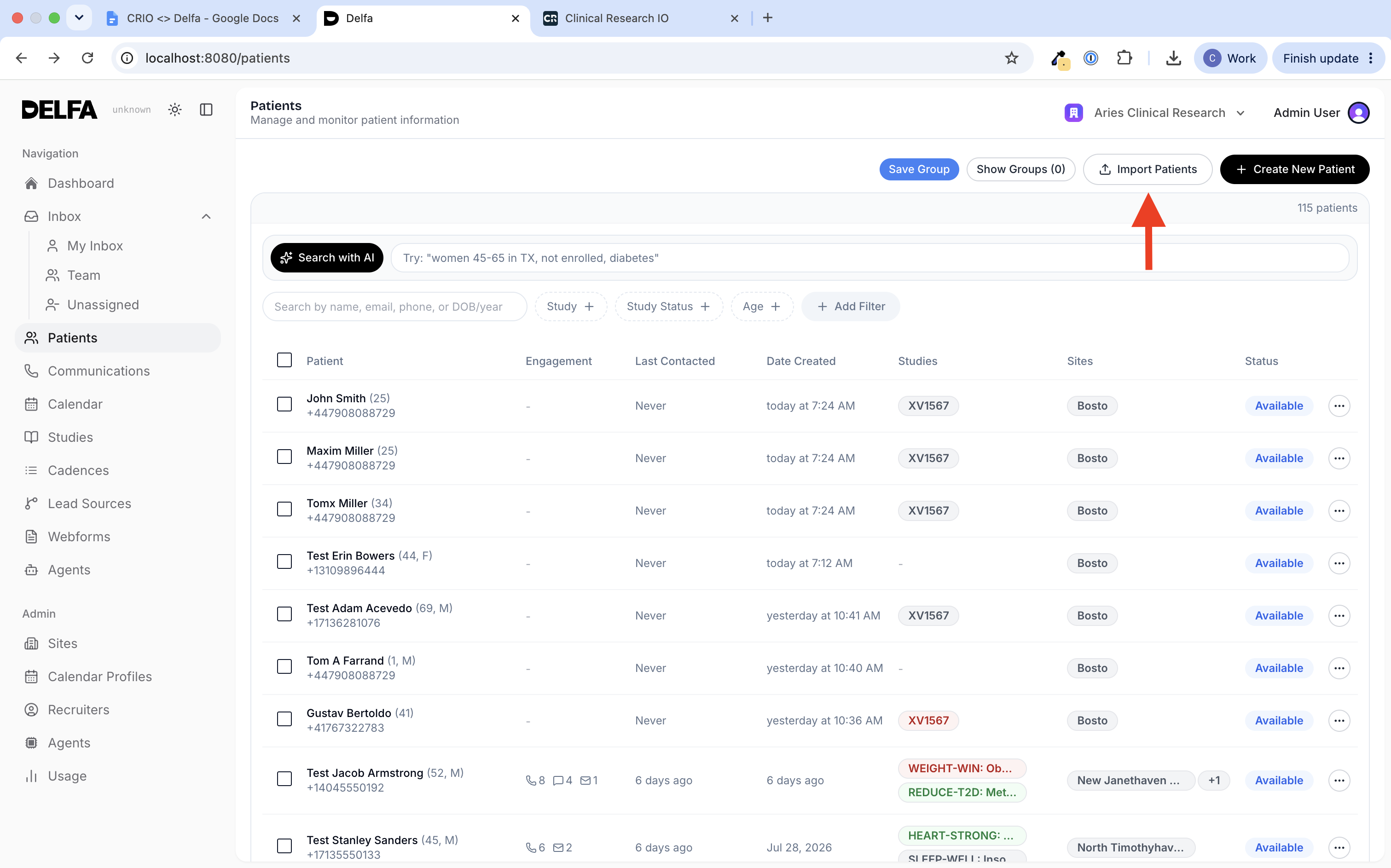1391x868 pixels.
Task: Select all patients with the header checkbox
Action: pyautogui.click(x=284, y=360)
